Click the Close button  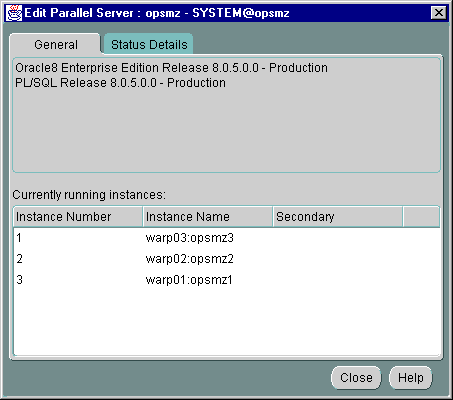(356, 378)
